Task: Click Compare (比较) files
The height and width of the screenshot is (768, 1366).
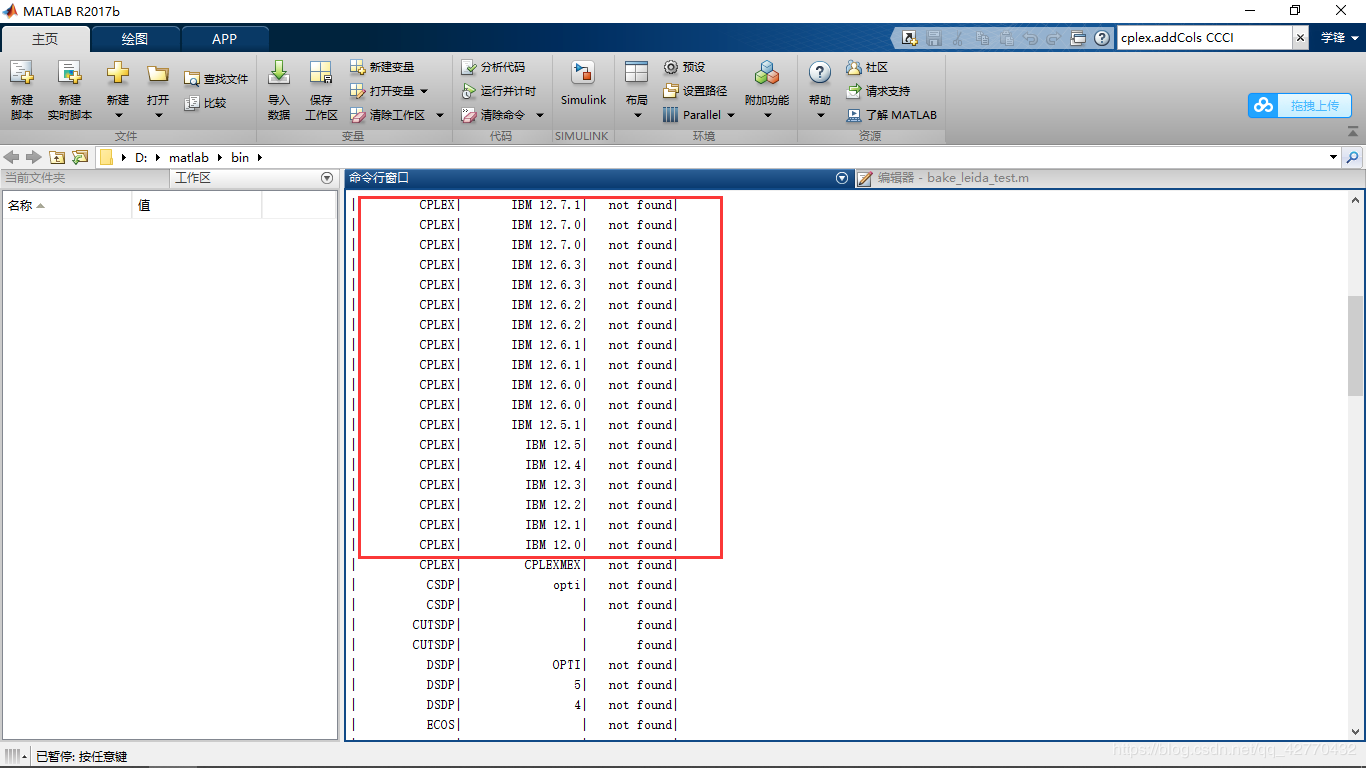Action: click(x=206, y=103)
